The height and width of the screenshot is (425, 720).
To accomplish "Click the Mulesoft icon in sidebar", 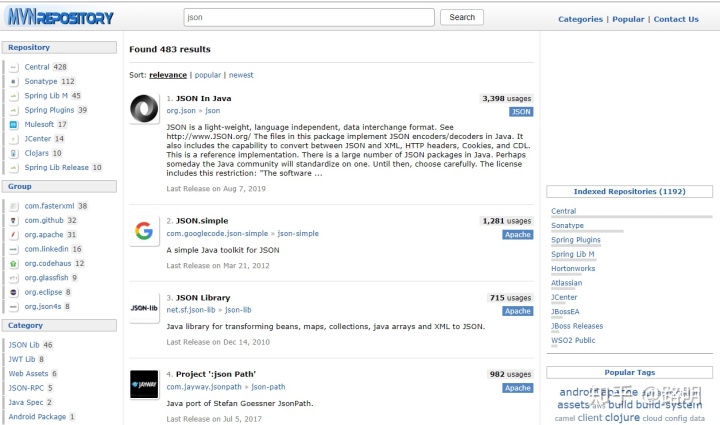I will (14, 124).
